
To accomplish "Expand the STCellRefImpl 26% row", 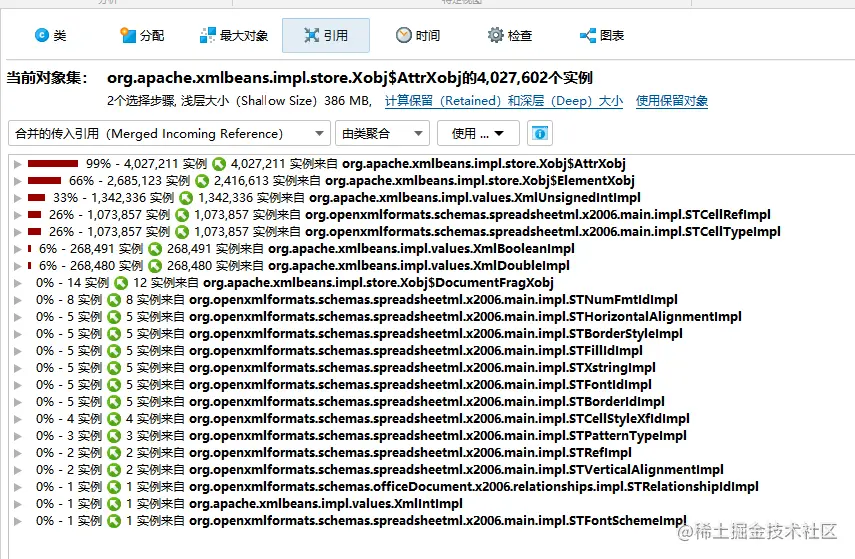I will pos(17,215).
